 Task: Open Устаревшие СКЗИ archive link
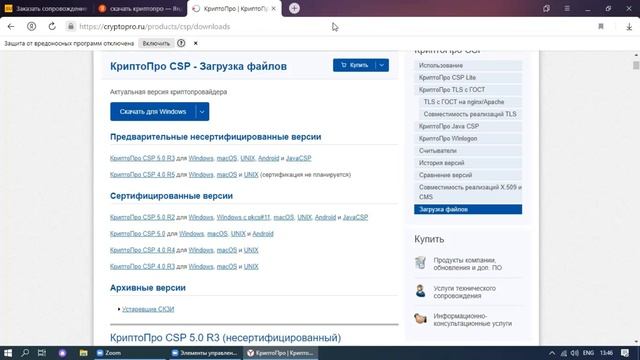(x=148, y=309)
